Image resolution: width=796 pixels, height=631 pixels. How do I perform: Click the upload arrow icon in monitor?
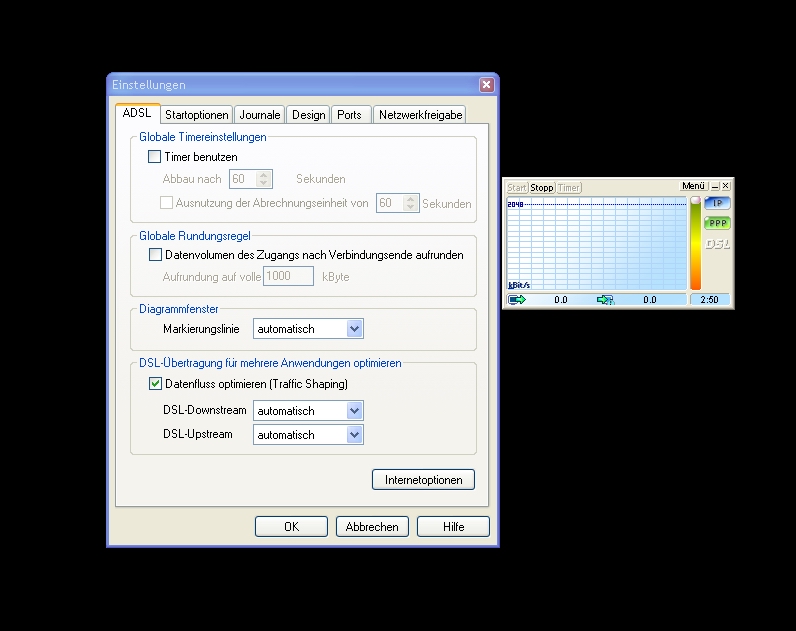click(517, 300)
